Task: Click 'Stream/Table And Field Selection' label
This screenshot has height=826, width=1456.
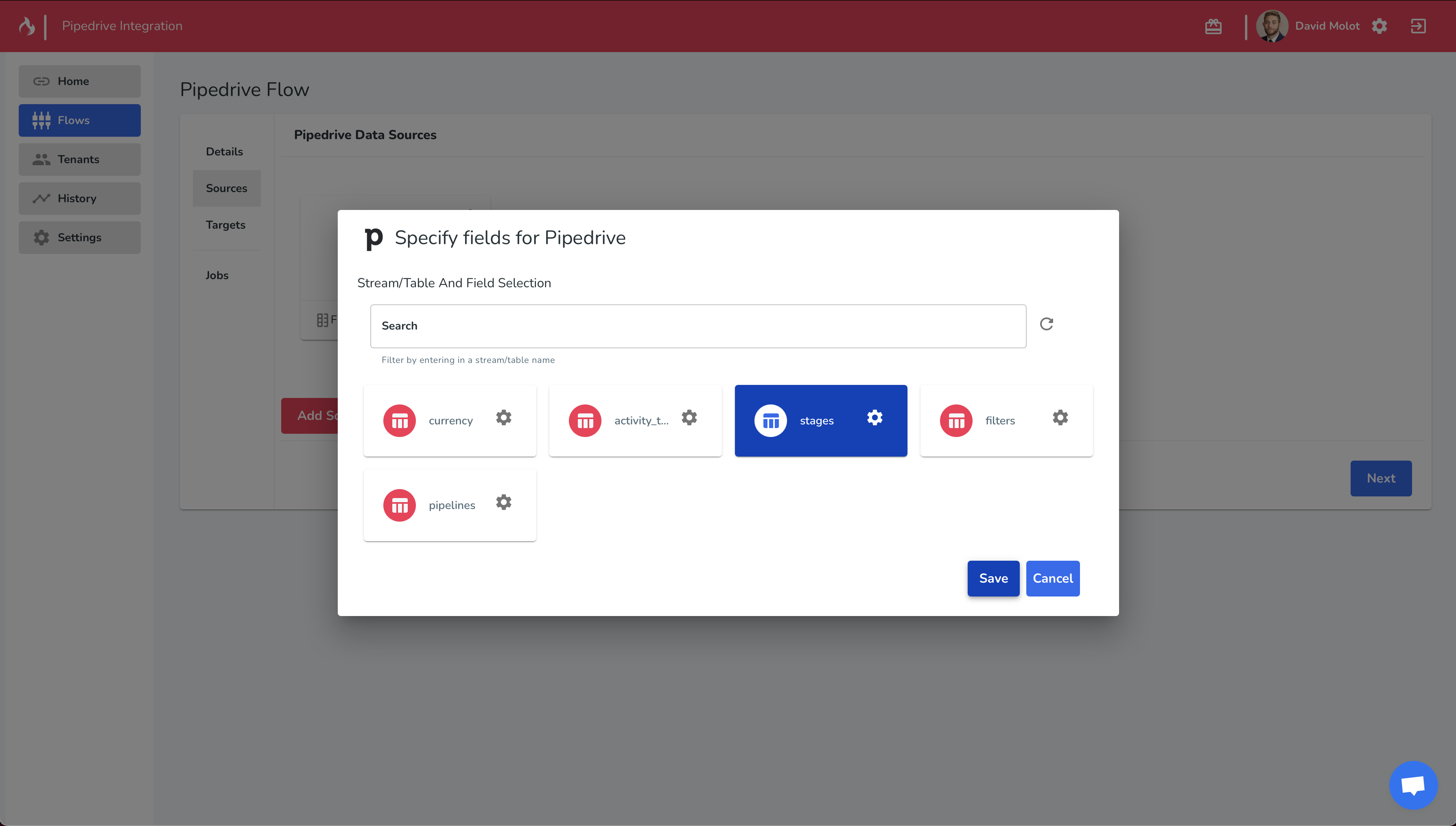Action: coord(454,283)
